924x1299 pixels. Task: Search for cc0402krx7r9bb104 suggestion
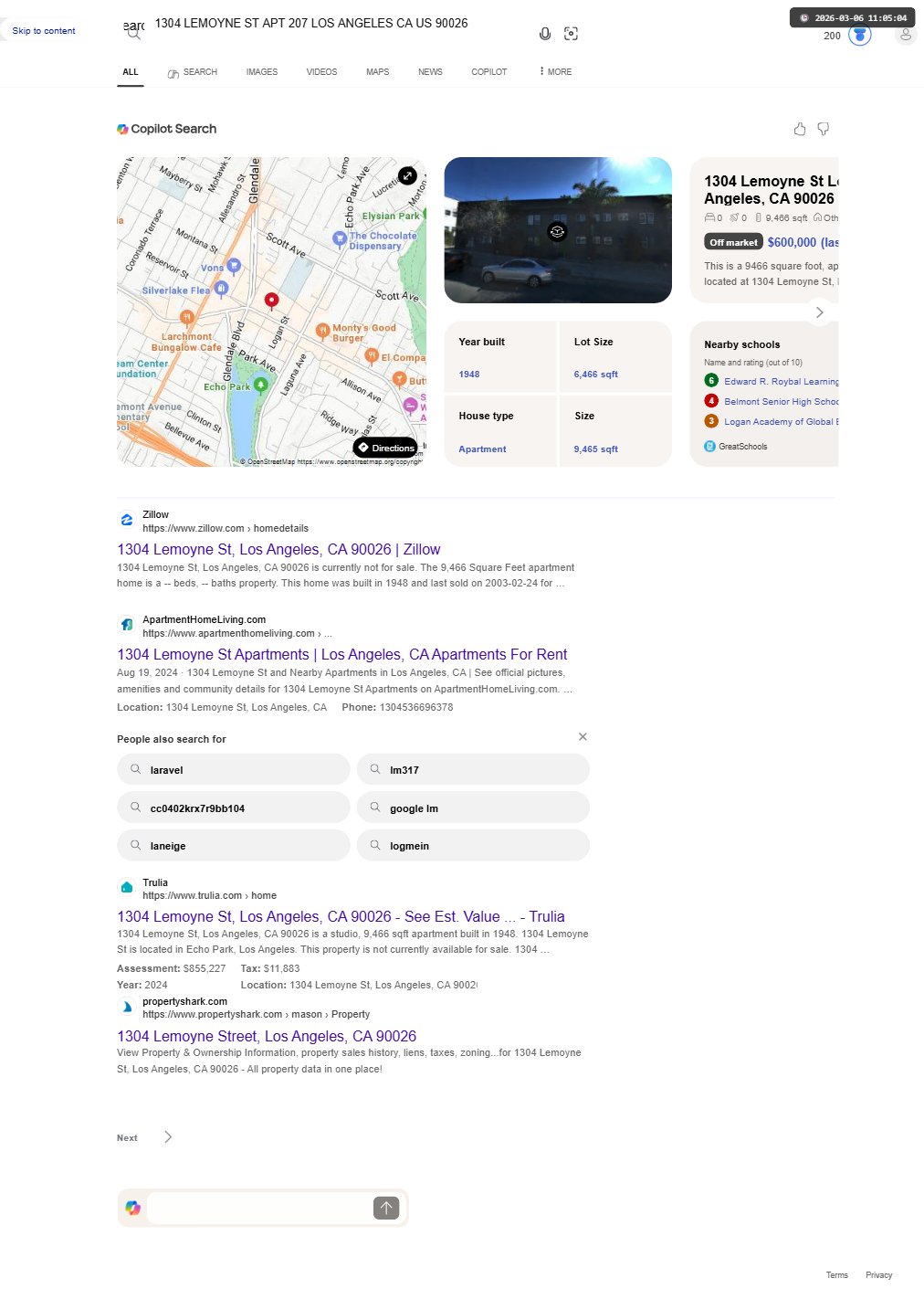(234, 808)
